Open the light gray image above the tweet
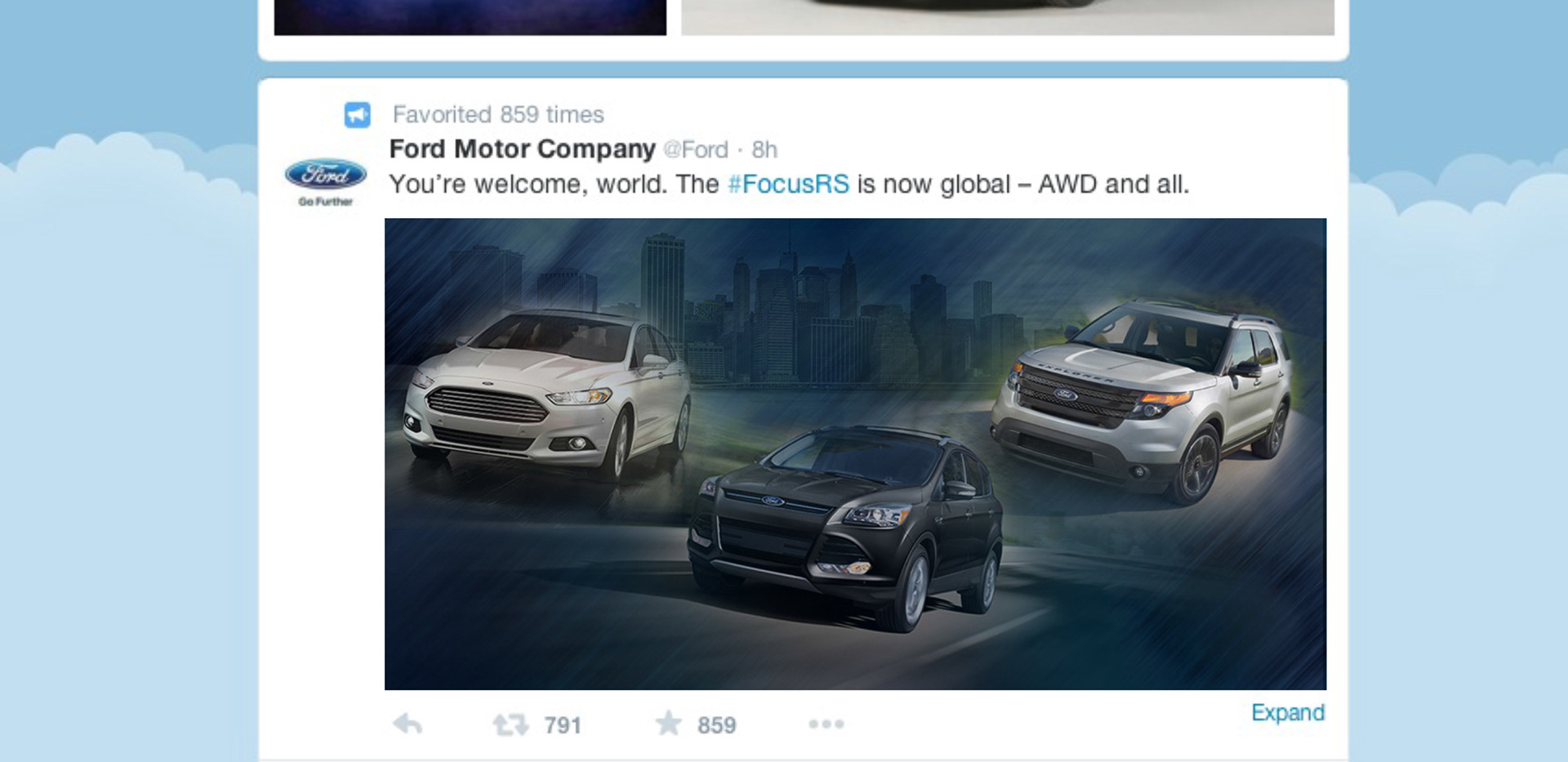 pyautogui.click(x=1008, y=17)
